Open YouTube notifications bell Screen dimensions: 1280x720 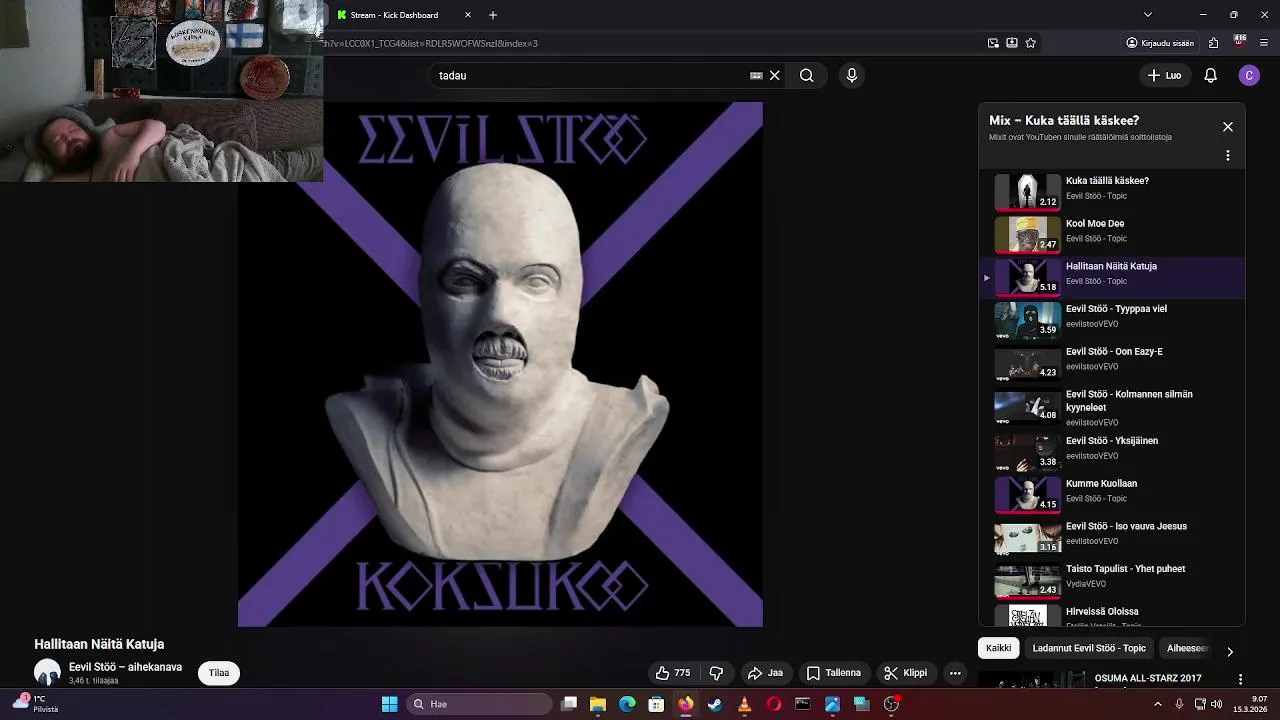coord(1210,75)
